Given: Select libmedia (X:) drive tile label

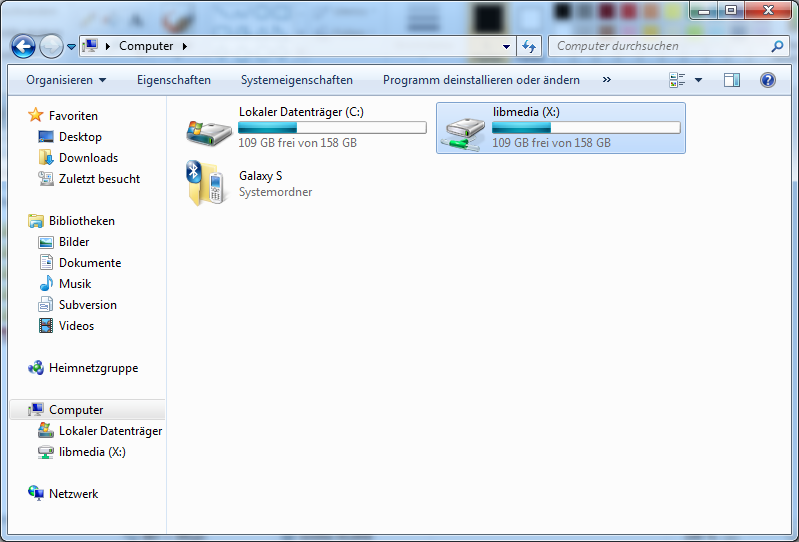Looking at the screenshot, I should click(x=526, y=112).
